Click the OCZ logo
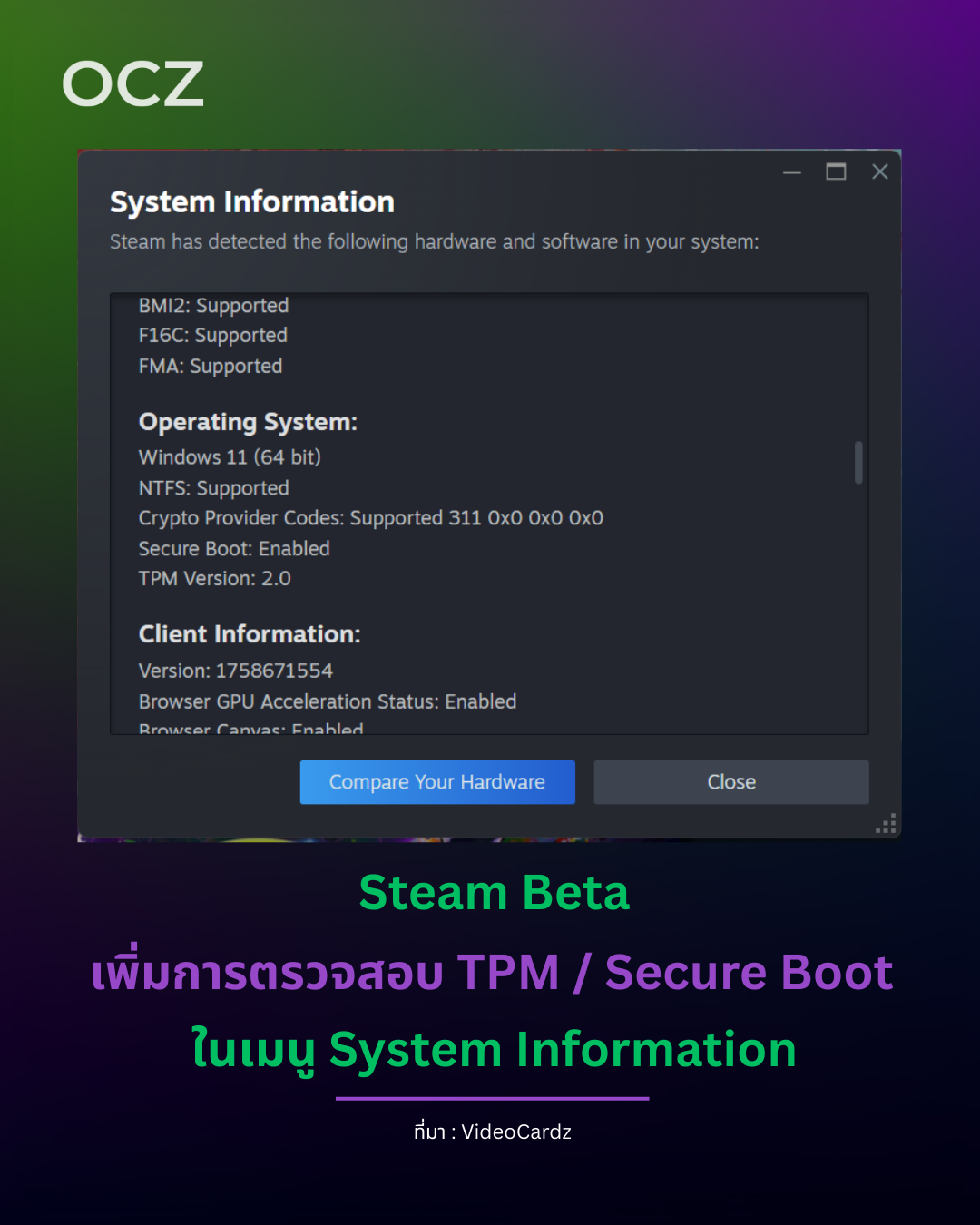 click(132, 84)
